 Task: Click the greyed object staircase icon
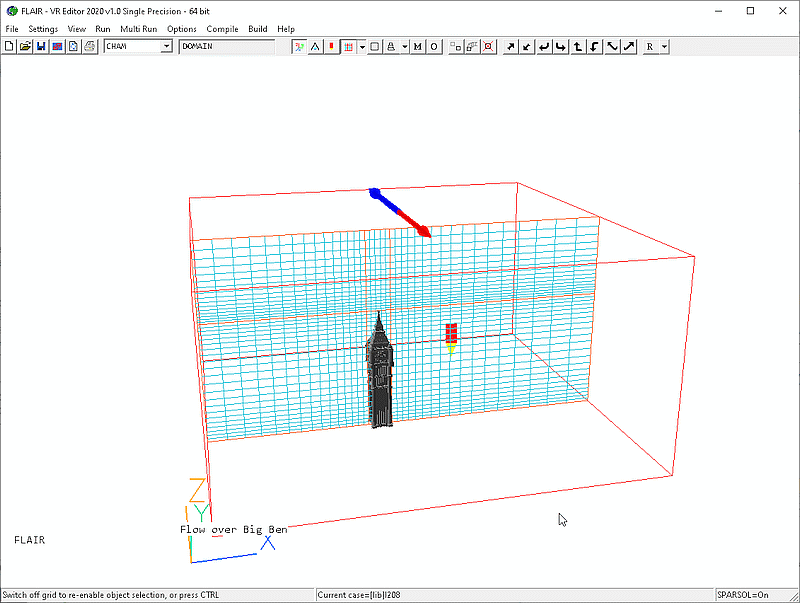pos(472,46)
